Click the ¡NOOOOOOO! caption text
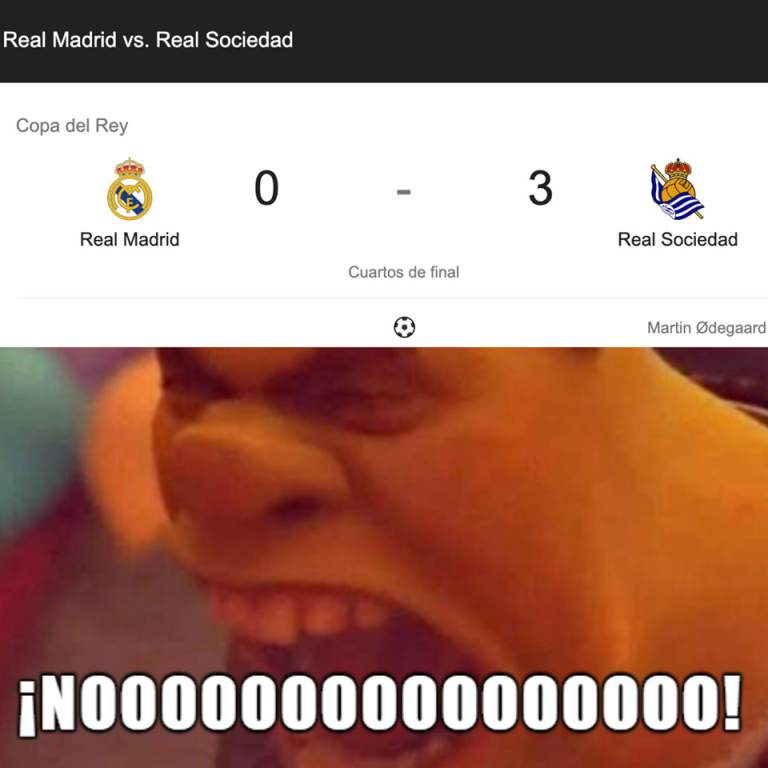 pyautogui.click(x=380, y=704)
